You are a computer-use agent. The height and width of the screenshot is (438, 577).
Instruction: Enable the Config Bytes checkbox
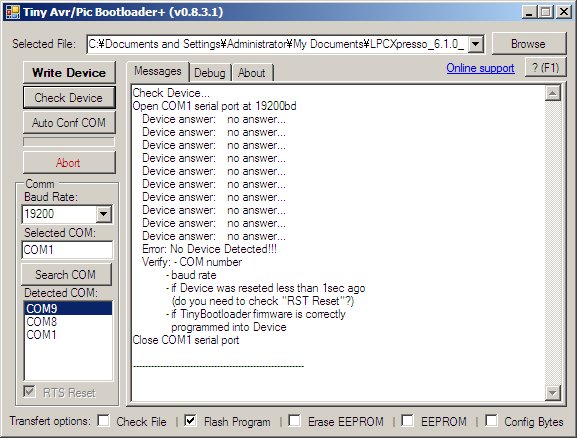coord(491,421)
